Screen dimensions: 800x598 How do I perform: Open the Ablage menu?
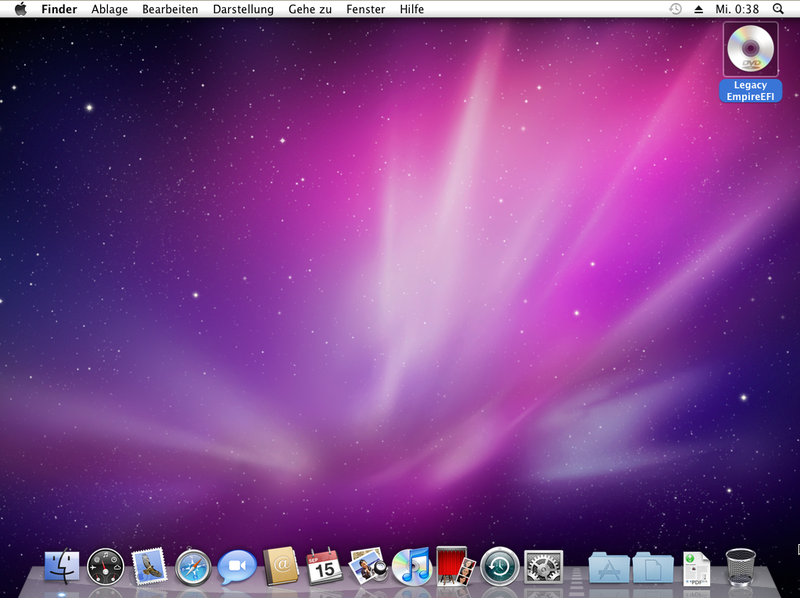(110, 9)
